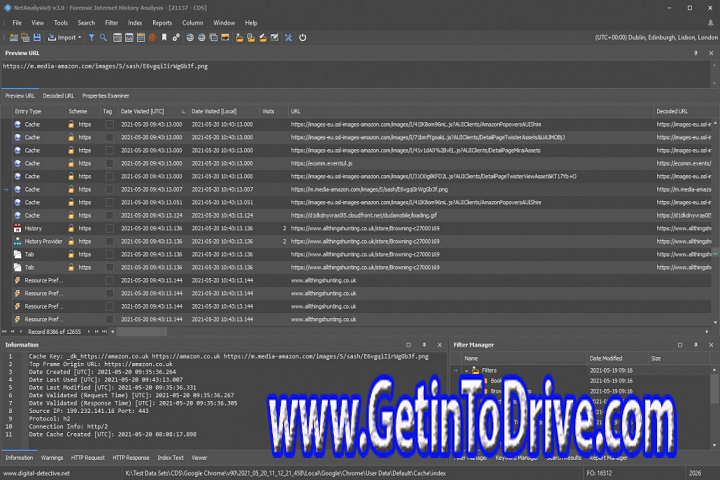Screen dimensions: 720x480
Task: Click the www.digital-detective.net status bar link
Action: tap(36, 473)
